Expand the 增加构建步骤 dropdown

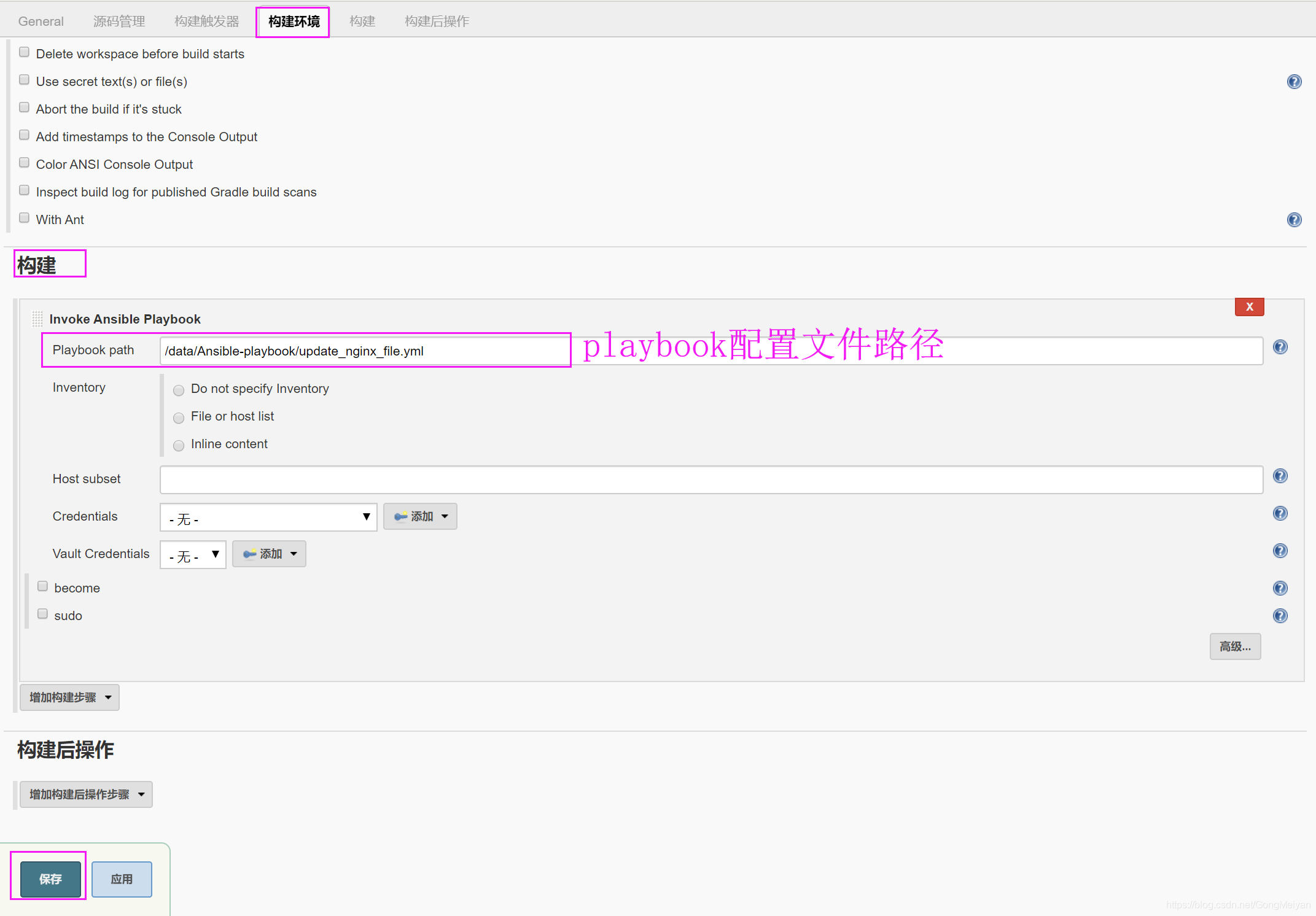point(69,697)
